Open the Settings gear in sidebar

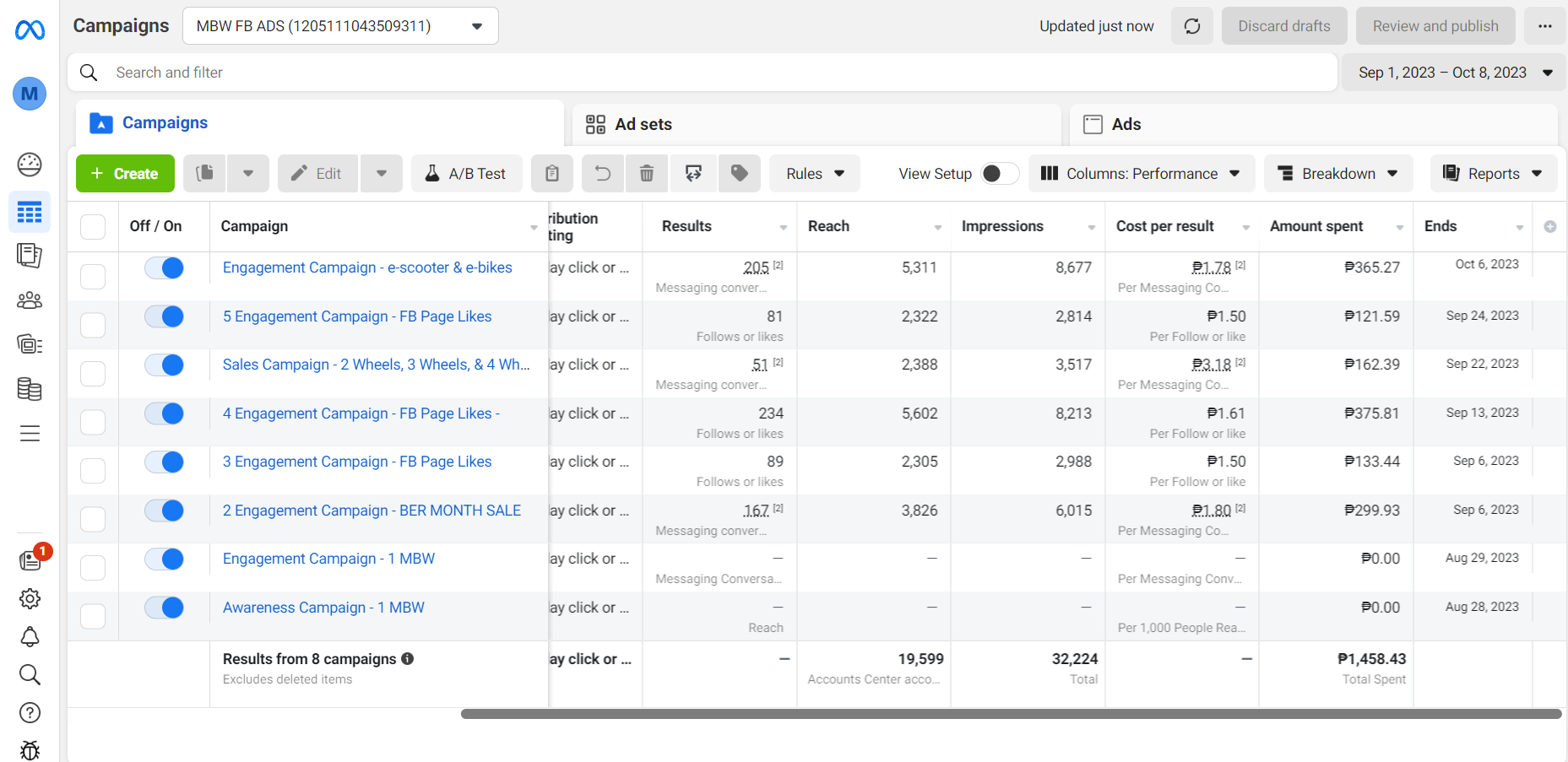[30, 599]
